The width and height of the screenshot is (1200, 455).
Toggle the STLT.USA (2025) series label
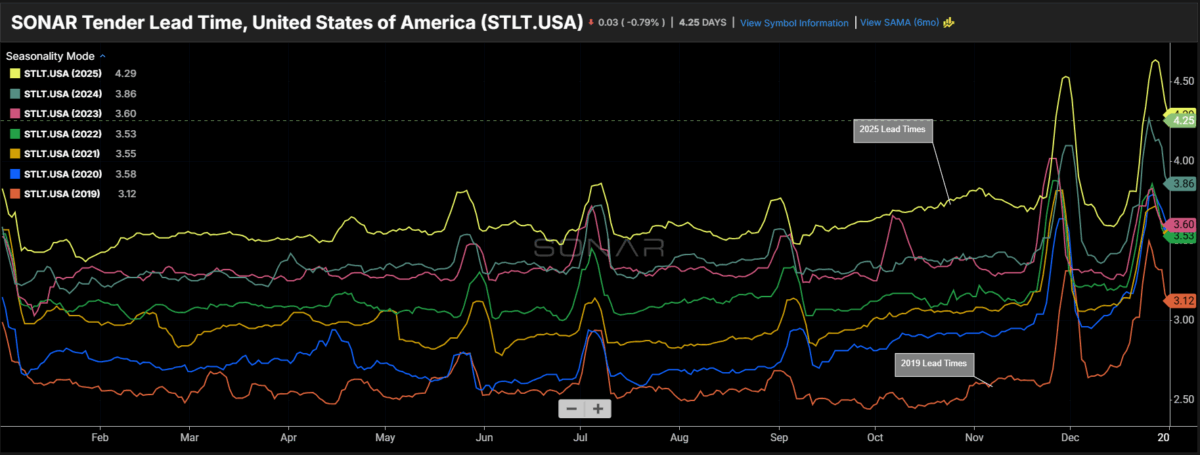(x=64, y=74)
